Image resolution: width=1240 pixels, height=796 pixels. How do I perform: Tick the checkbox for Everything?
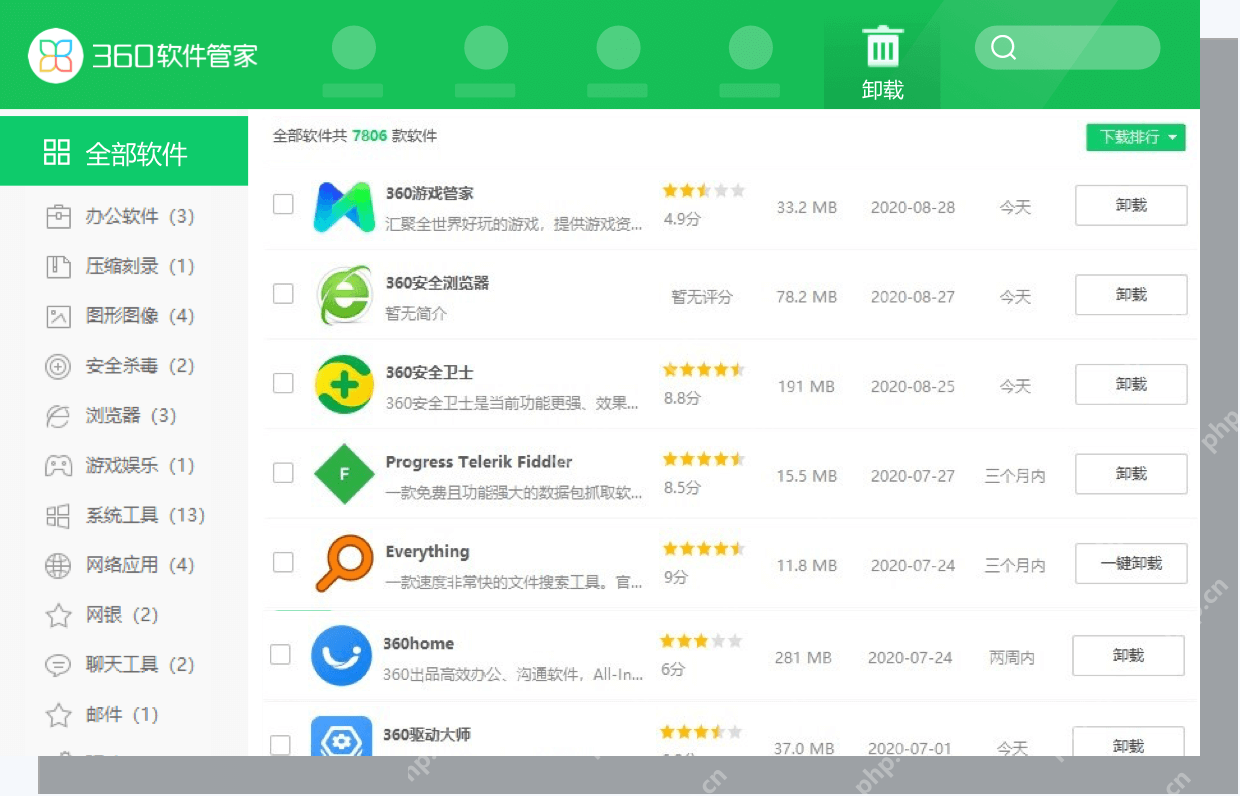coord(283,562)
